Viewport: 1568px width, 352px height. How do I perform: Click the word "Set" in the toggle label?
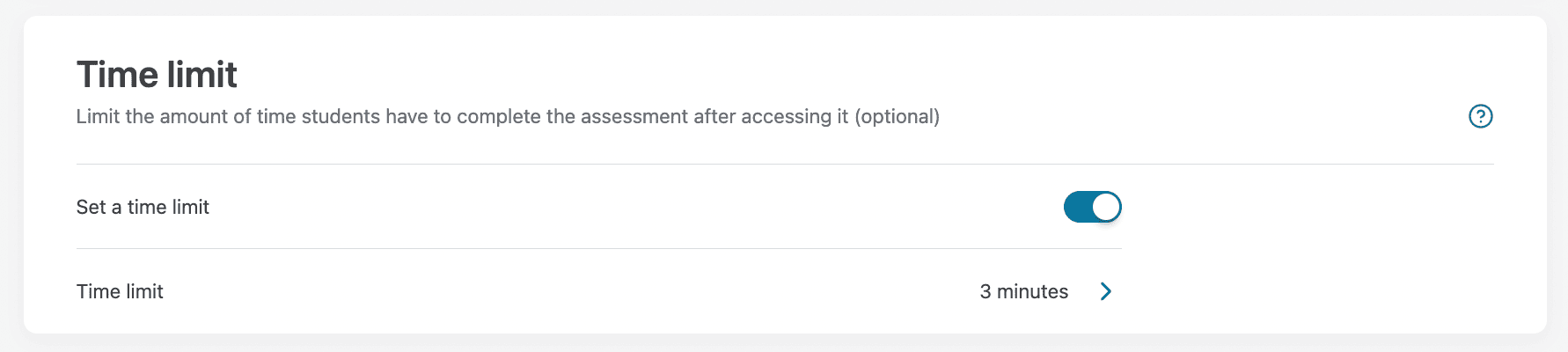pyautogui.click(x=91, y=207)
